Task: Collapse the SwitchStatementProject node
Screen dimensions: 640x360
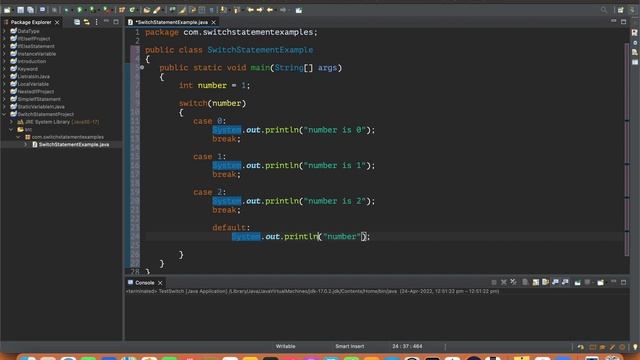Action: coord(4,114)
